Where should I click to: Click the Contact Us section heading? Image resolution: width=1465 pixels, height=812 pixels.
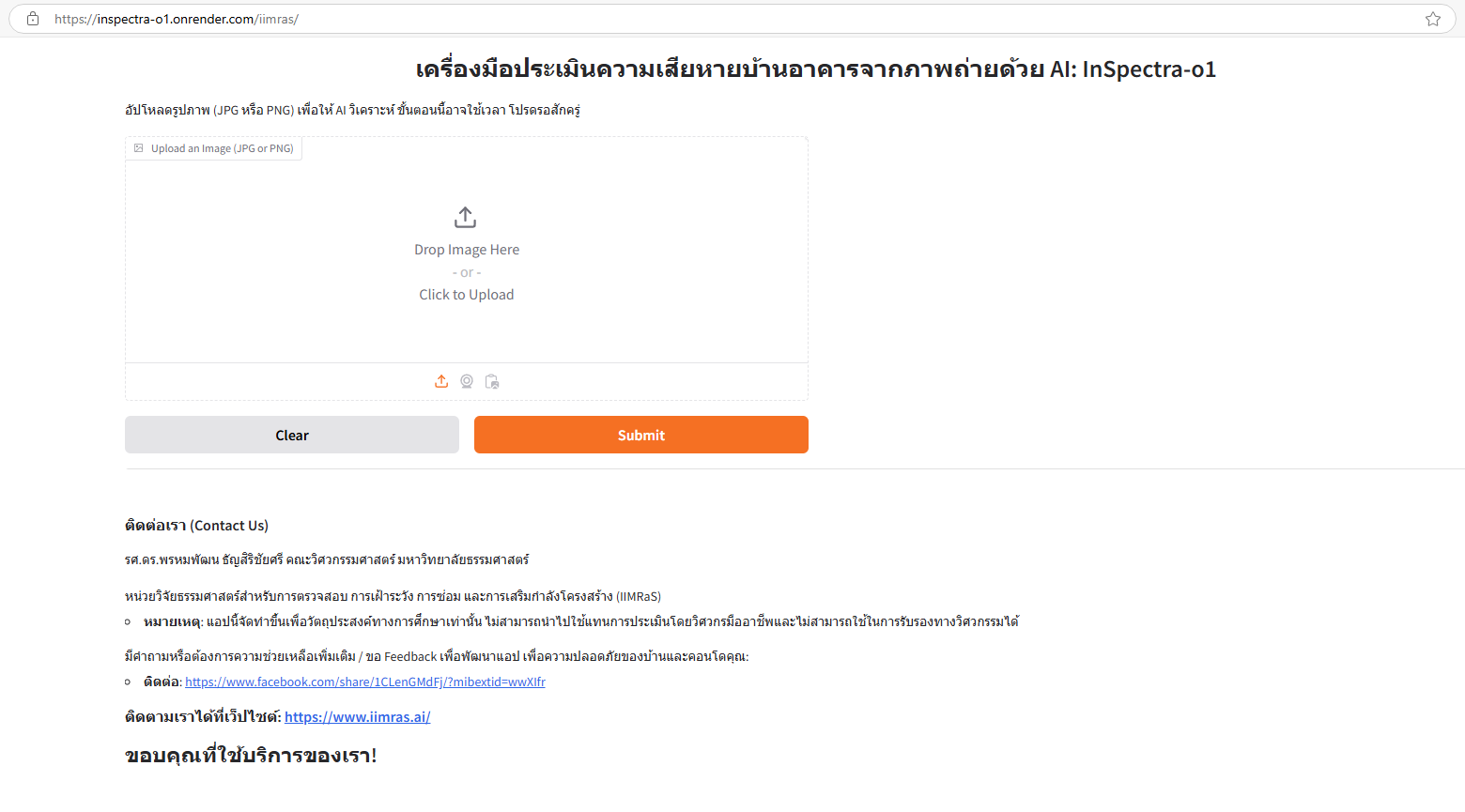pyautogui.click(x=197, y=526)
